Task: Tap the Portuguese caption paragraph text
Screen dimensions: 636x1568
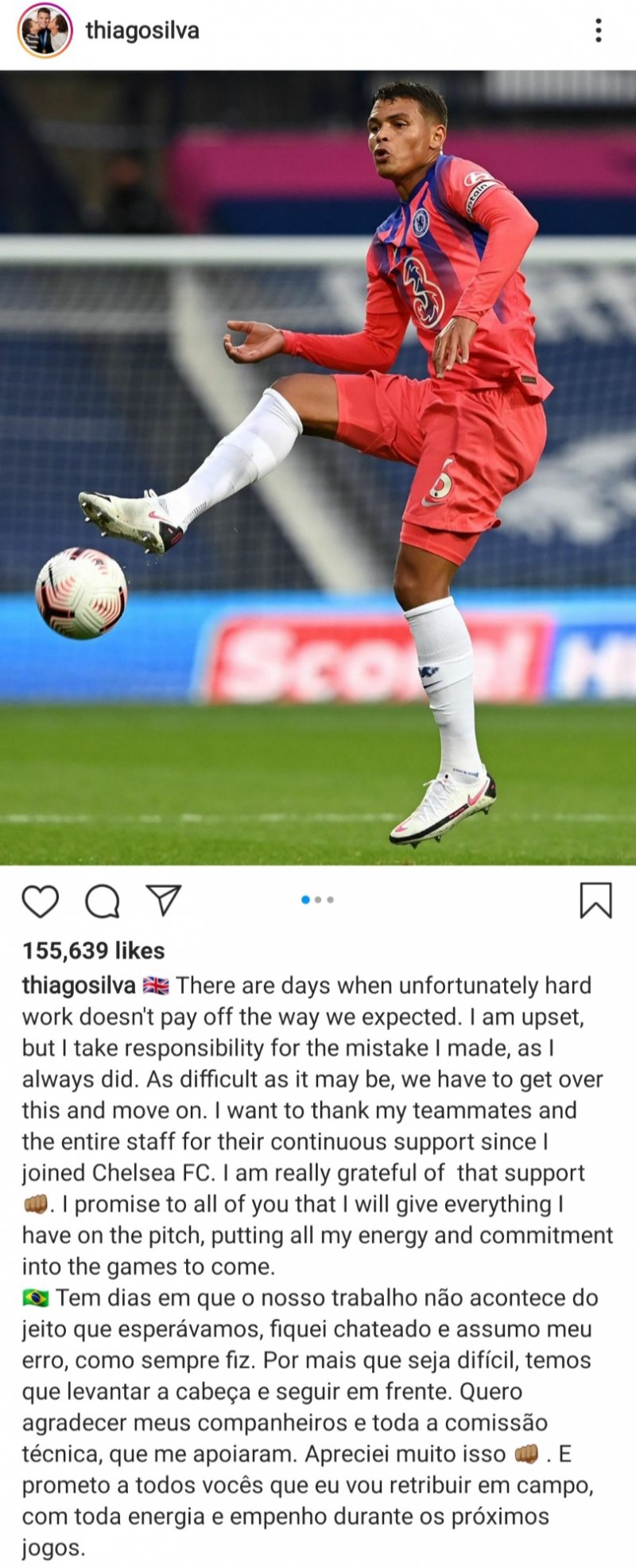Action: tap(310, 1423)
